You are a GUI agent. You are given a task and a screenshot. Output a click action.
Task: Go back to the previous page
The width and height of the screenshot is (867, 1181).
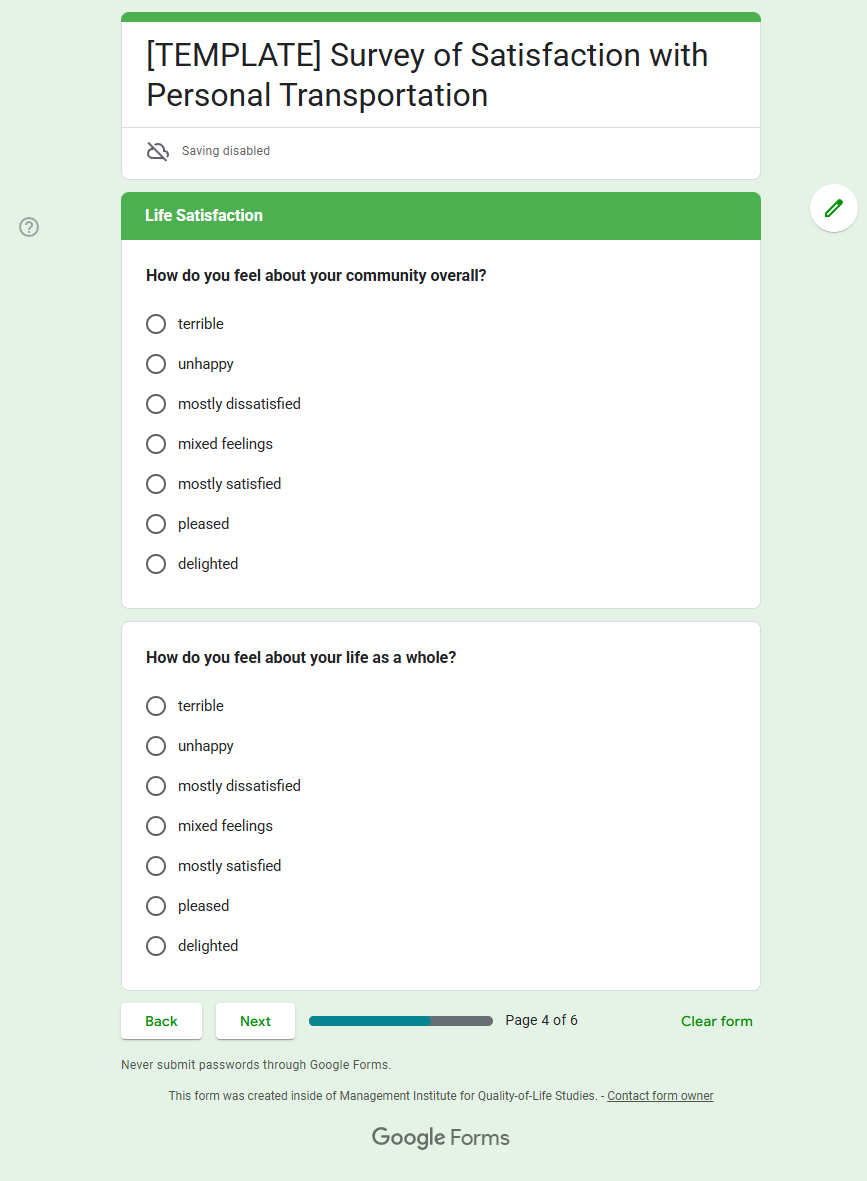pyautogui.click(x=161, y=1021)
